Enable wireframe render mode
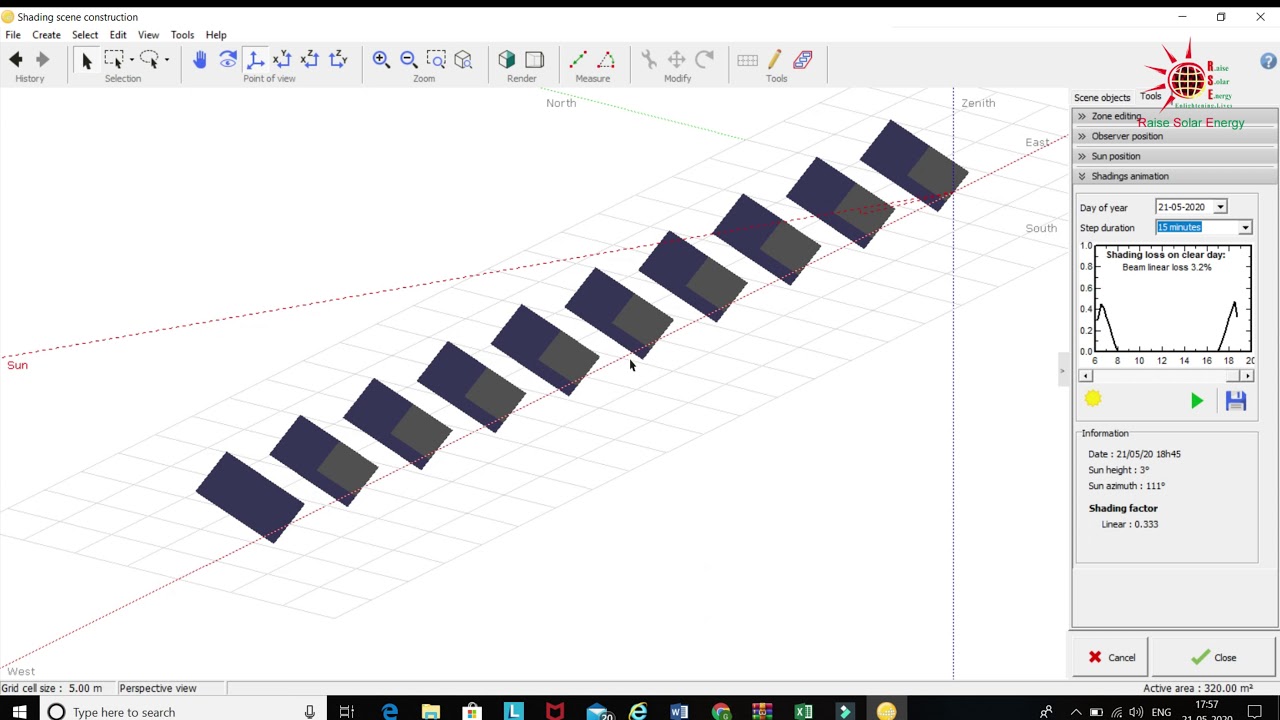This screenshot has width=1280, height=720. coord(534,60)
